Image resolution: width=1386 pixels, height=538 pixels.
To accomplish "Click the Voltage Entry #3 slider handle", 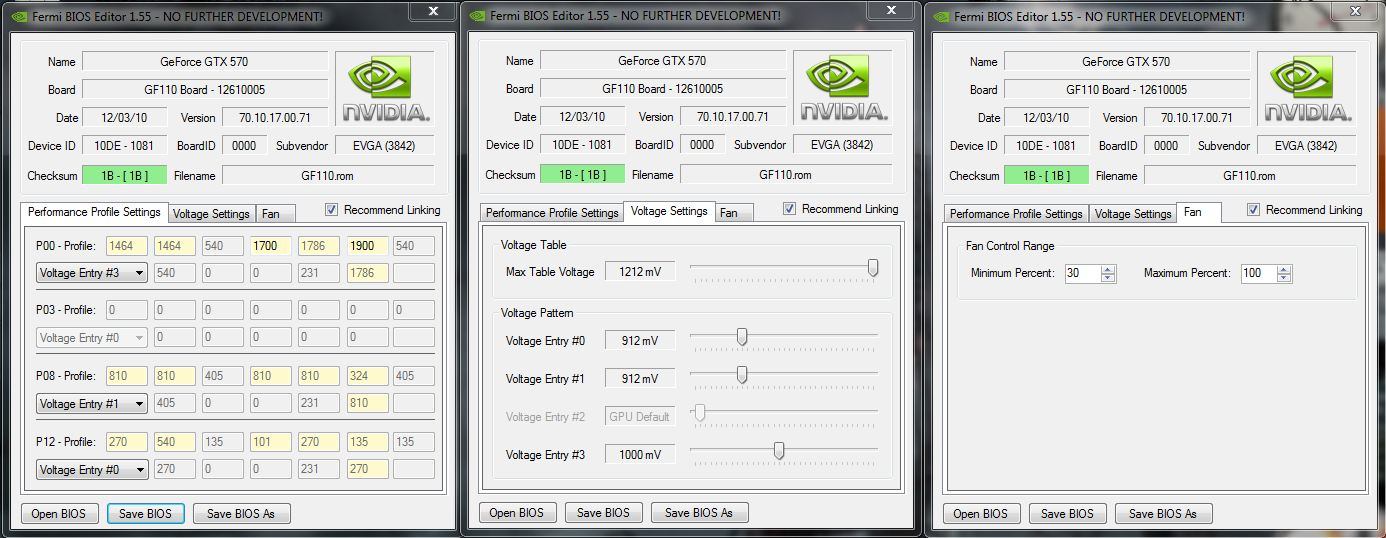I will [x=779, y=451].
